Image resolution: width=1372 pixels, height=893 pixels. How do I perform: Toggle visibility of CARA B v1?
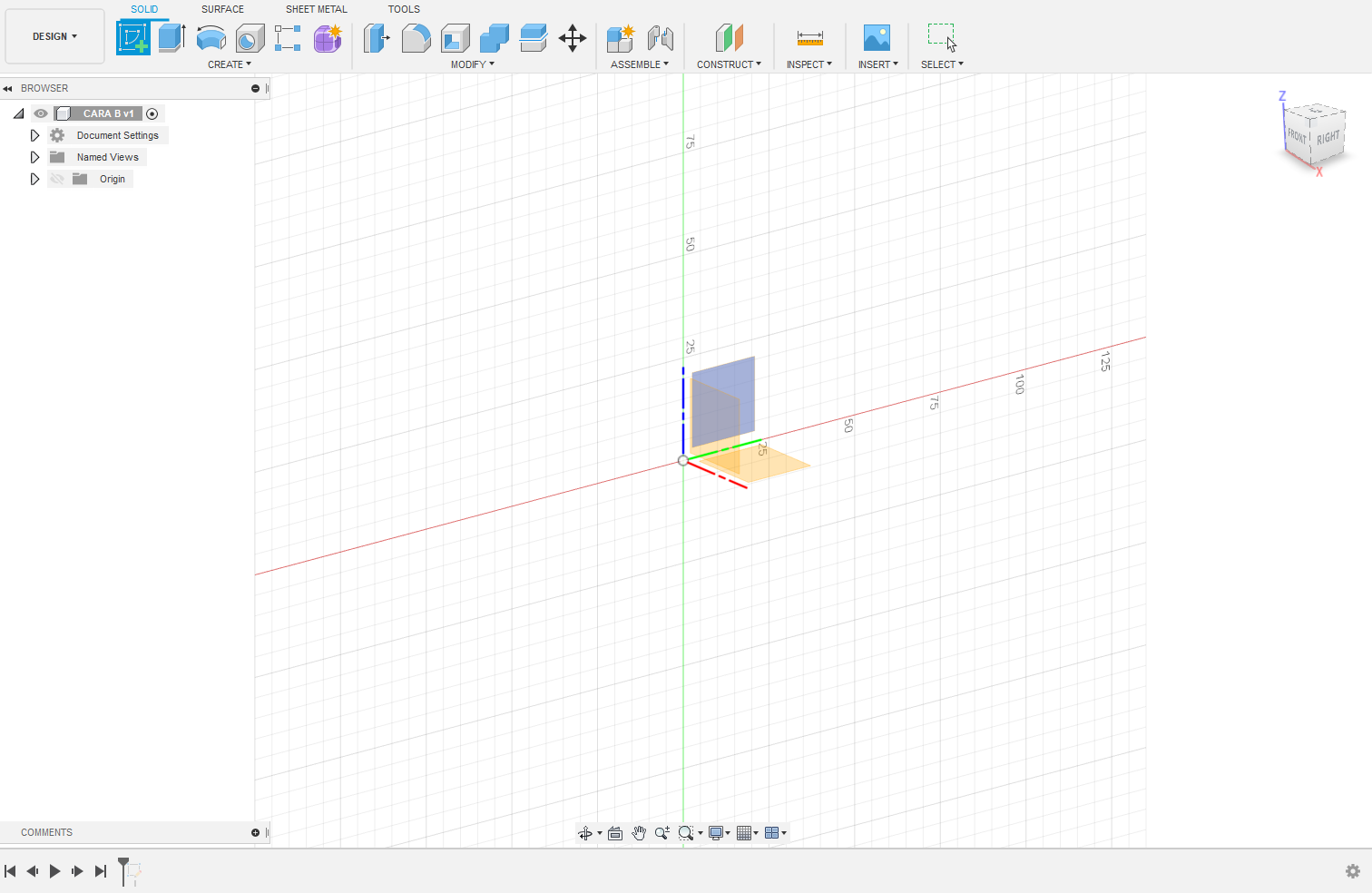click(41, 113)
